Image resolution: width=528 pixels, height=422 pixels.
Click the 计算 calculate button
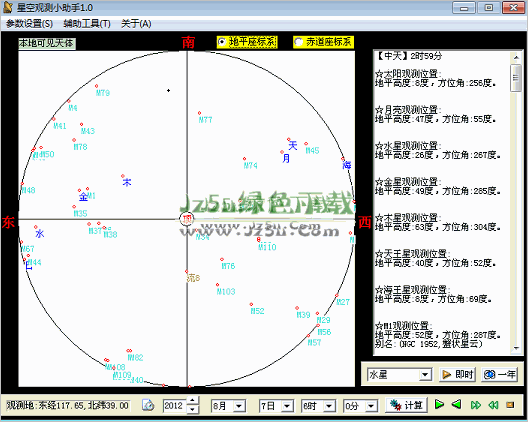coord(406,405)
